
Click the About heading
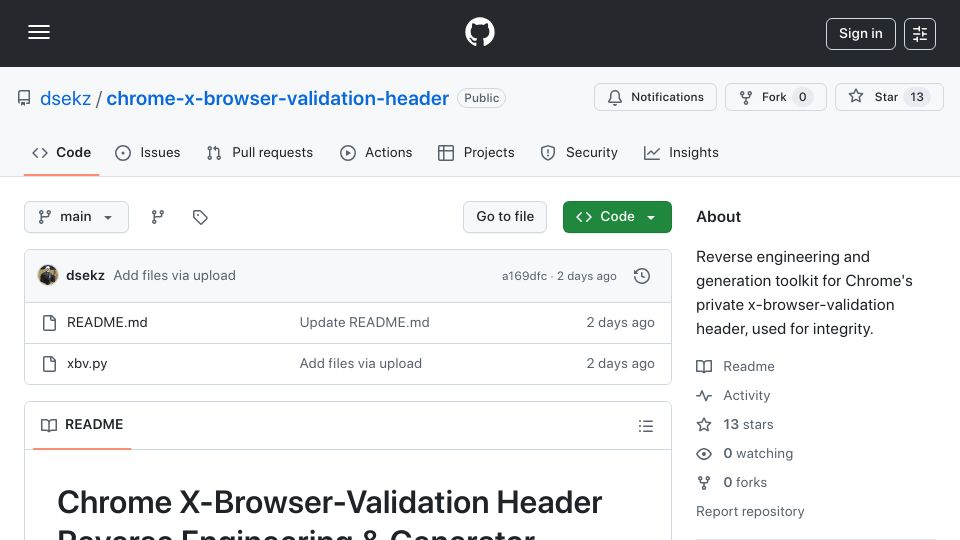[718, 217]
